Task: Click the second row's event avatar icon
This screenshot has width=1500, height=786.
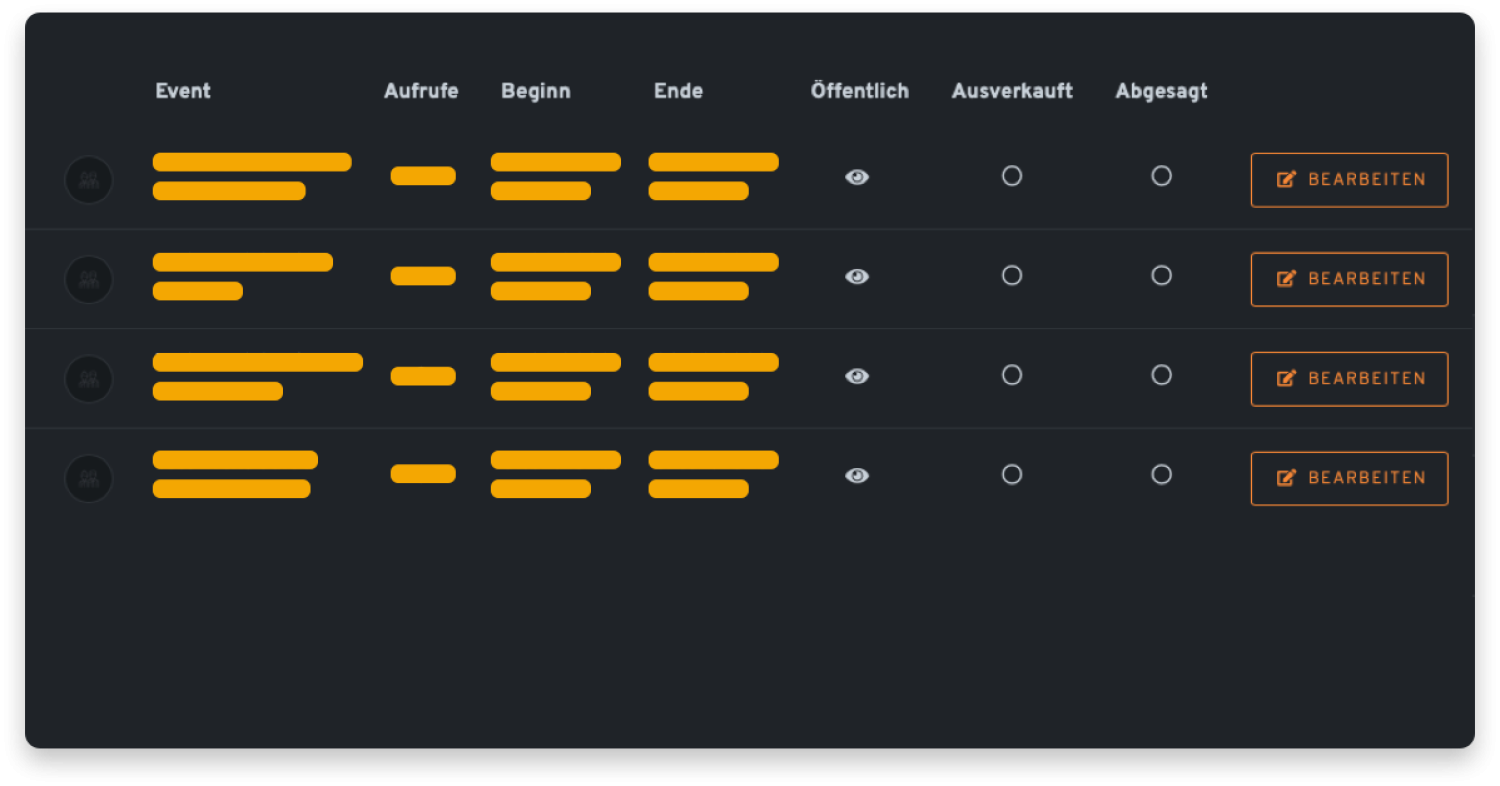Action: click(x=89, y=279)
